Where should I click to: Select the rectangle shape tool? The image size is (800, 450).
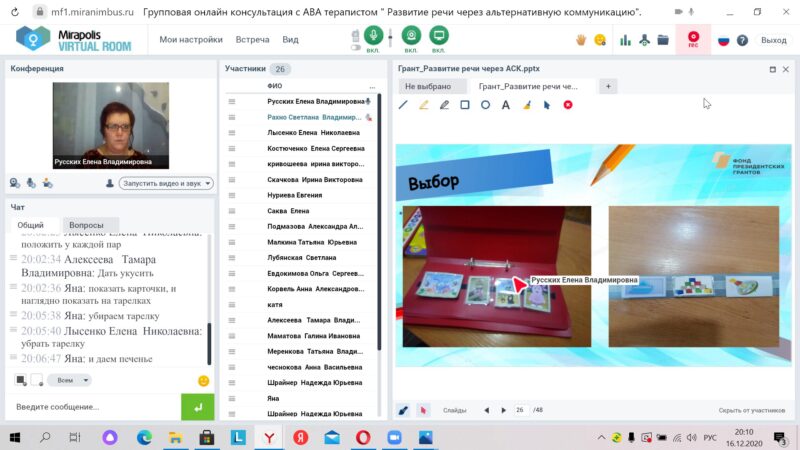[465, 105]
